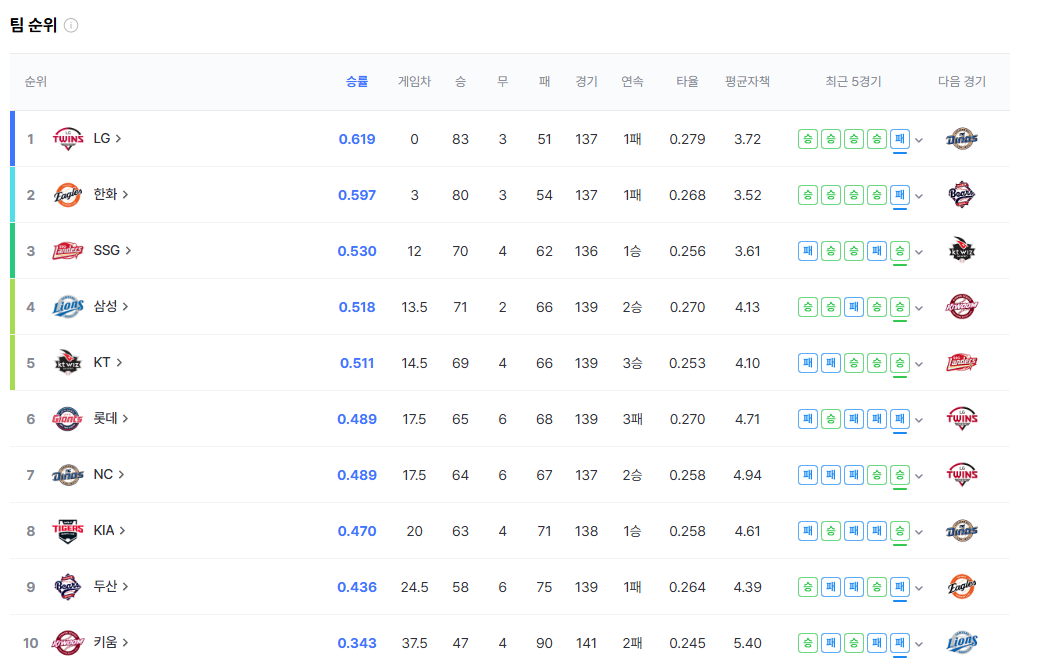Expand 두산's recent 5 games chevron
The image size is (1051, 670).
click(919, 588)
